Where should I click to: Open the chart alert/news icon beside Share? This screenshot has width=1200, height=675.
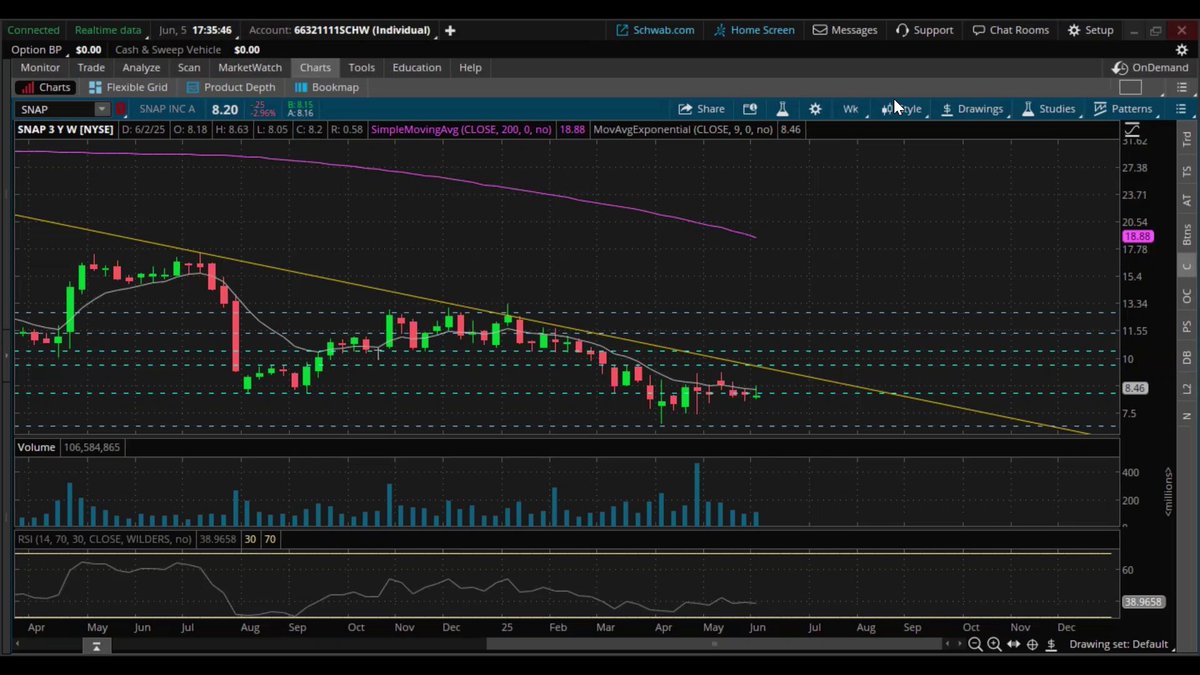pos(750,109)
